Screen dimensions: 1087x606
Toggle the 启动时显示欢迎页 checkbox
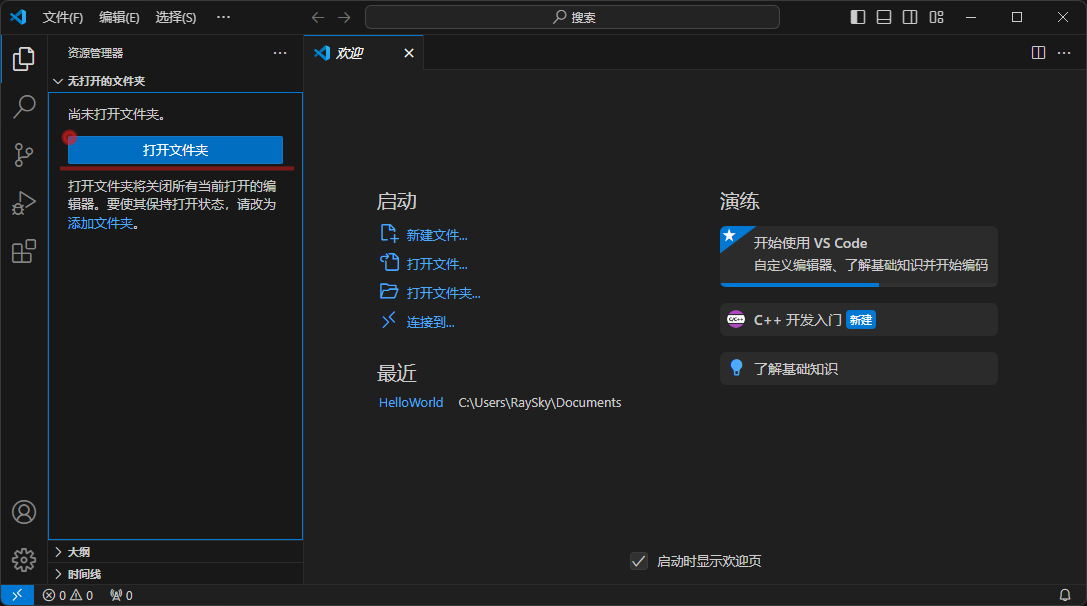[x=638, y=561]
